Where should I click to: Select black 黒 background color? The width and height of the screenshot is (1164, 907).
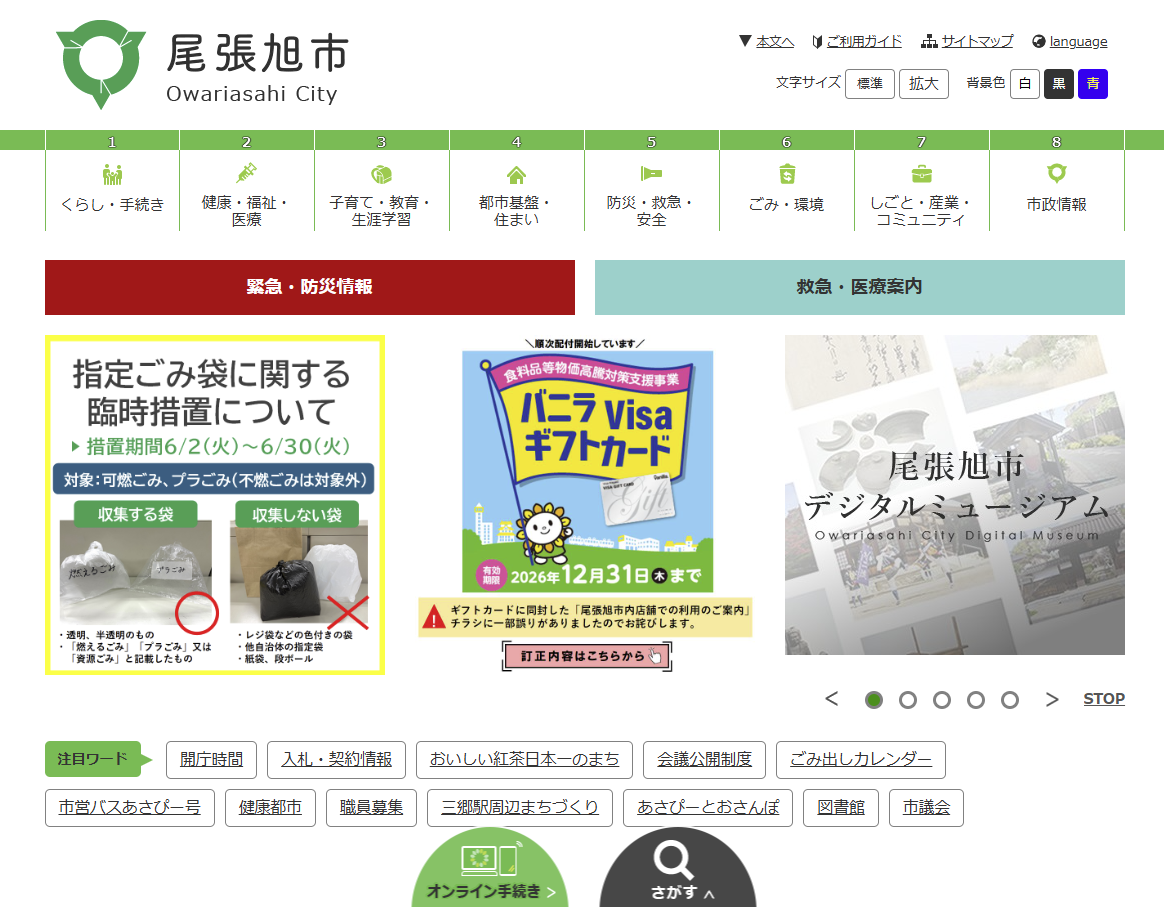pos(1059,84)
